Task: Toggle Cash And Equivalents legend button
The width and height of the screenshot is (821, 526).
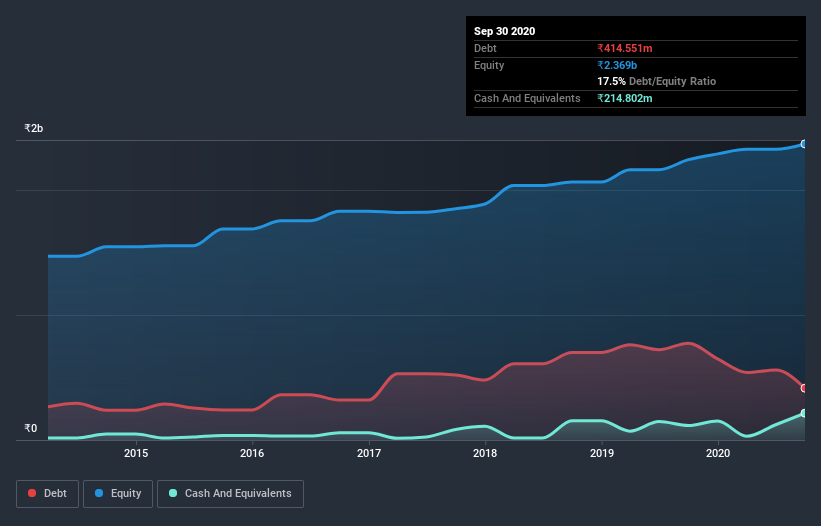Action: point(230,494)
